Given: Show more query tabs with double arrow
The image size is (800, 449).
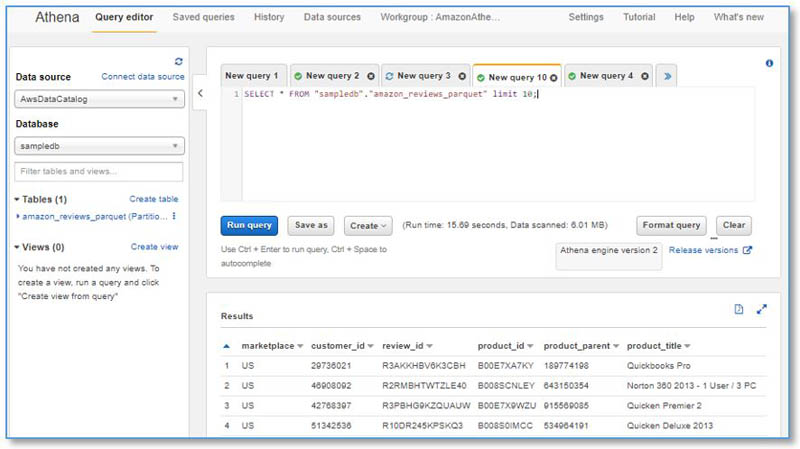Looking at the screenshot, I should [x=667, y=76].
